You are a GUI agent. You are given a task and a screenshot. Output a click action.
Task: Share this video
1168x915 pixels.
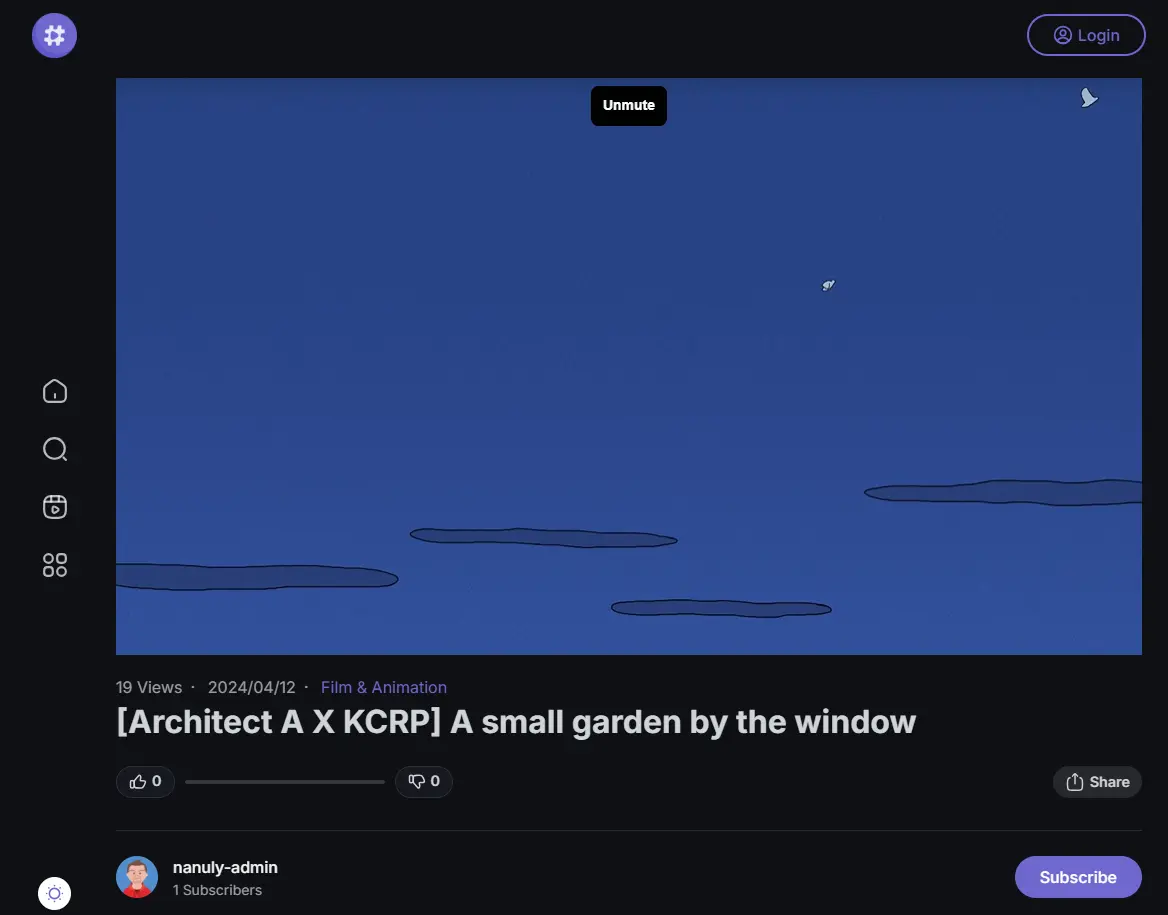tap(1097, 782)
